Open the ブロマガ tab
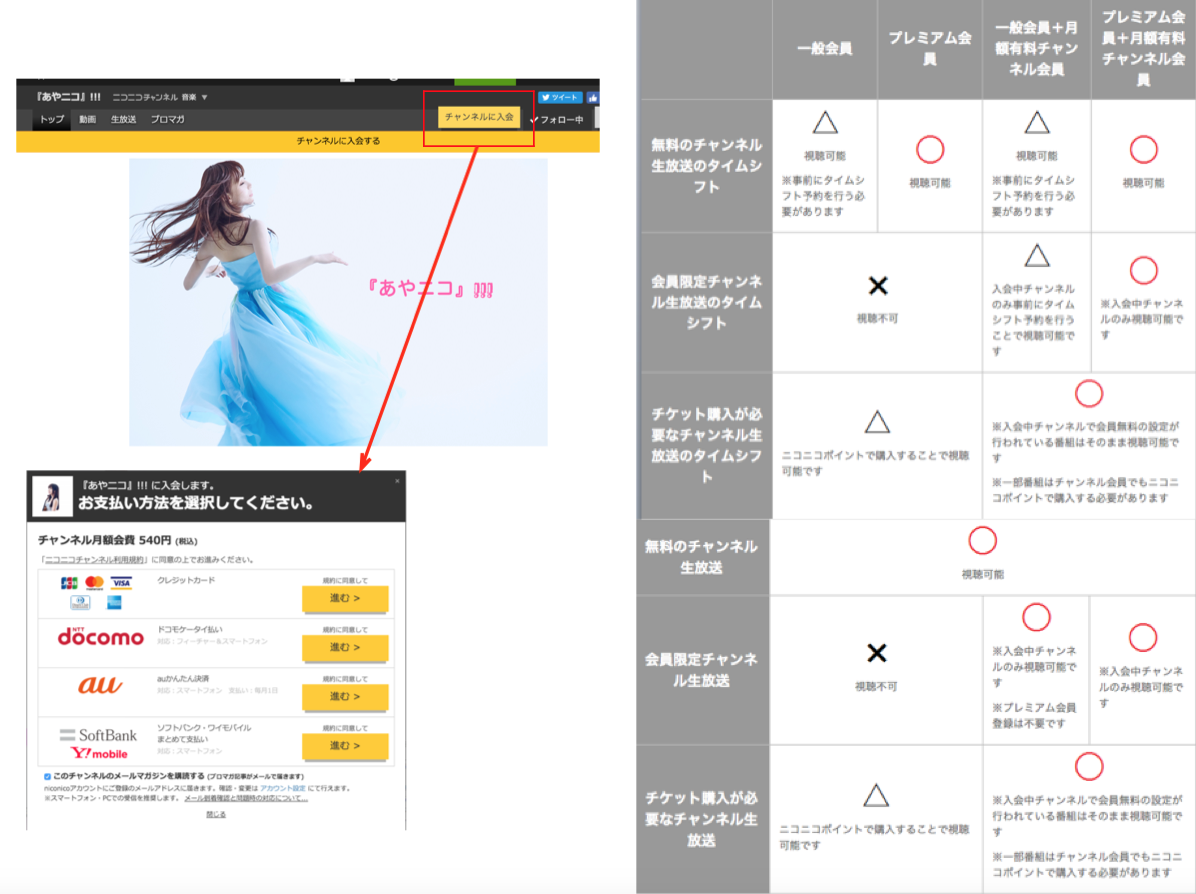 point(167,119)
